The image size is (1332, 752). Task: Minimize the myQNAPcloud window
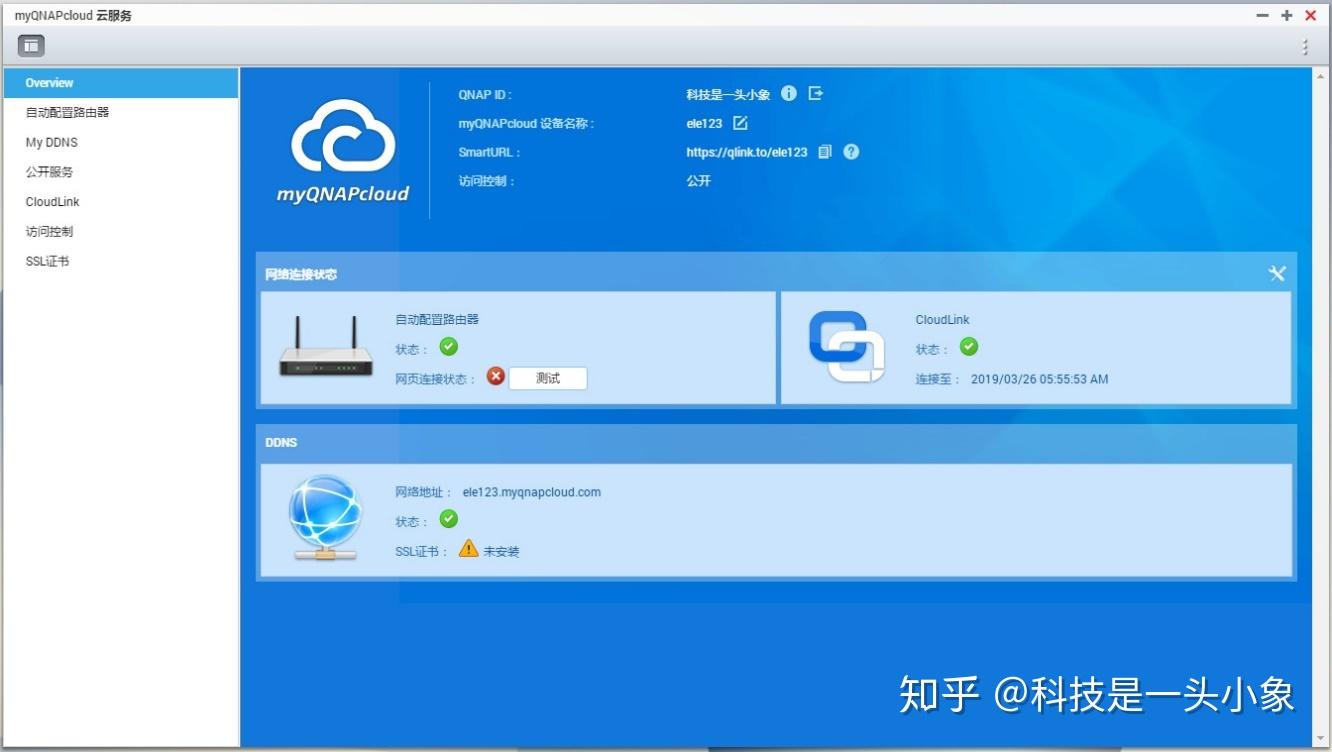1263,16
